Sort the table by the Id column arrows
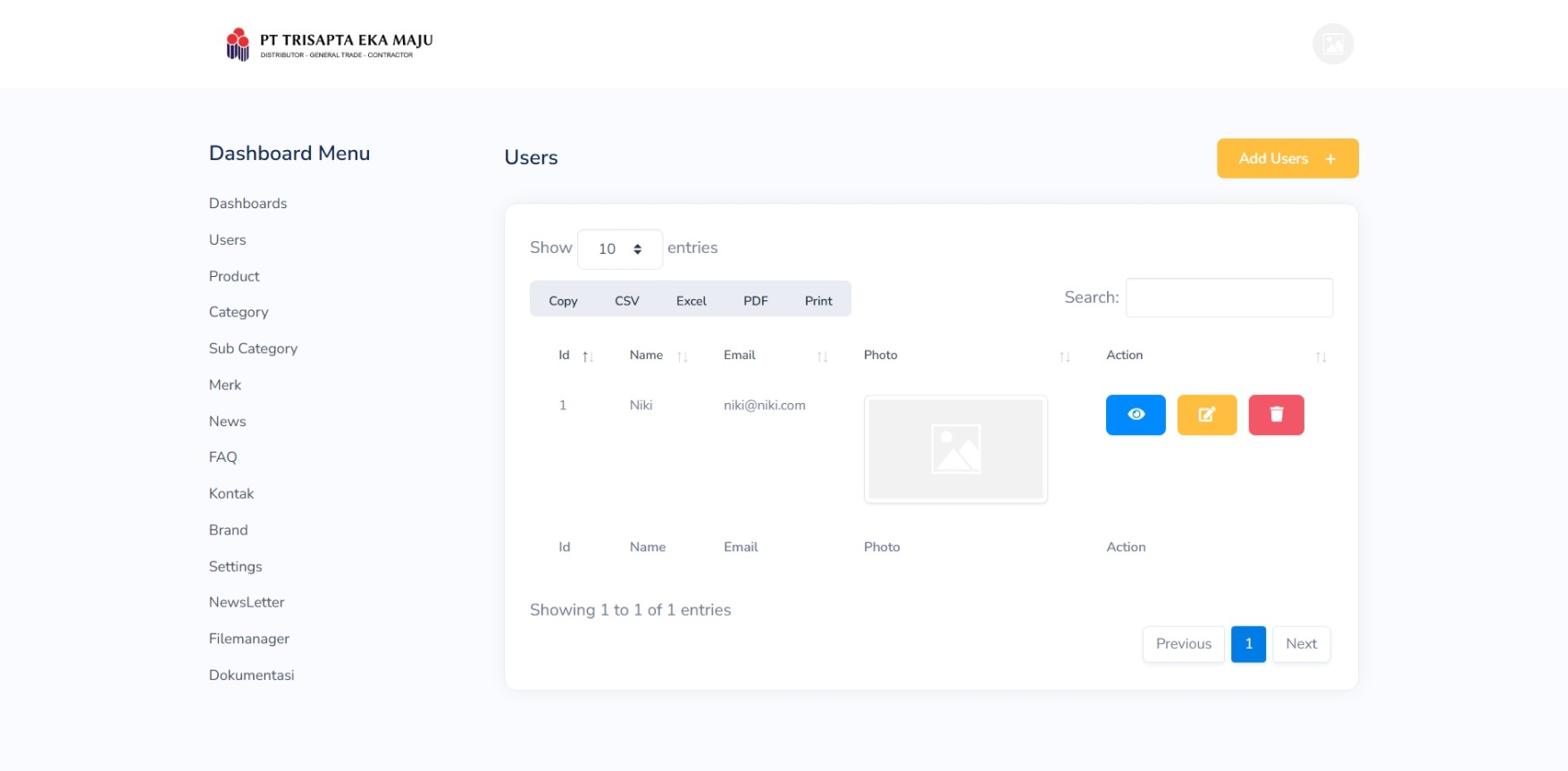The height and width of the screenshot is (771, 1568). (588, 356)
